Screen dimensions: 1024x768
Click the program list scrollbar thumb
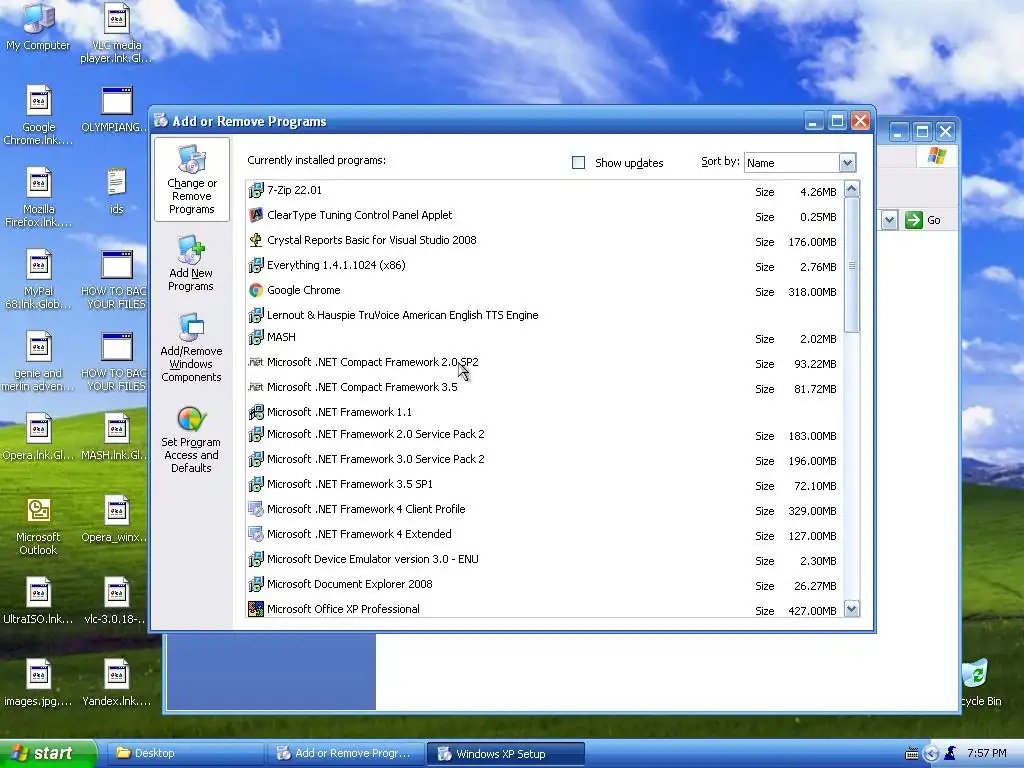[852, 265]
